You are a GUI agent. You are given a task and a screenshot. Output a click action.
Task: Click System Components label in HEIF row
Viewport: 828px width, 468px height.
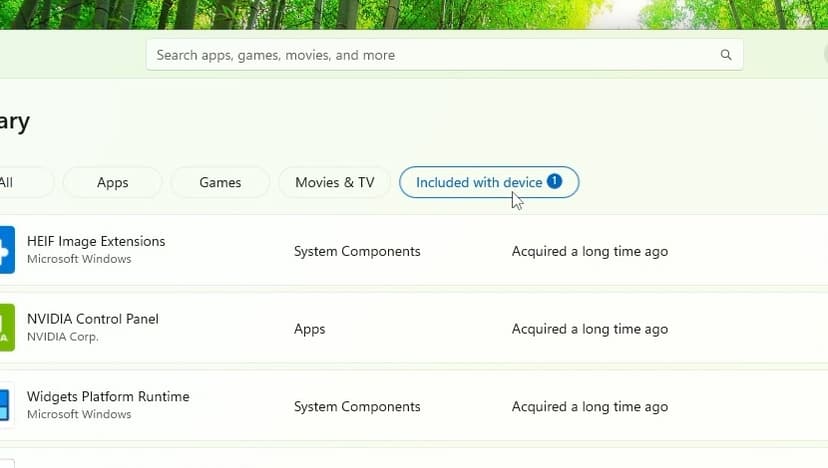357,251
